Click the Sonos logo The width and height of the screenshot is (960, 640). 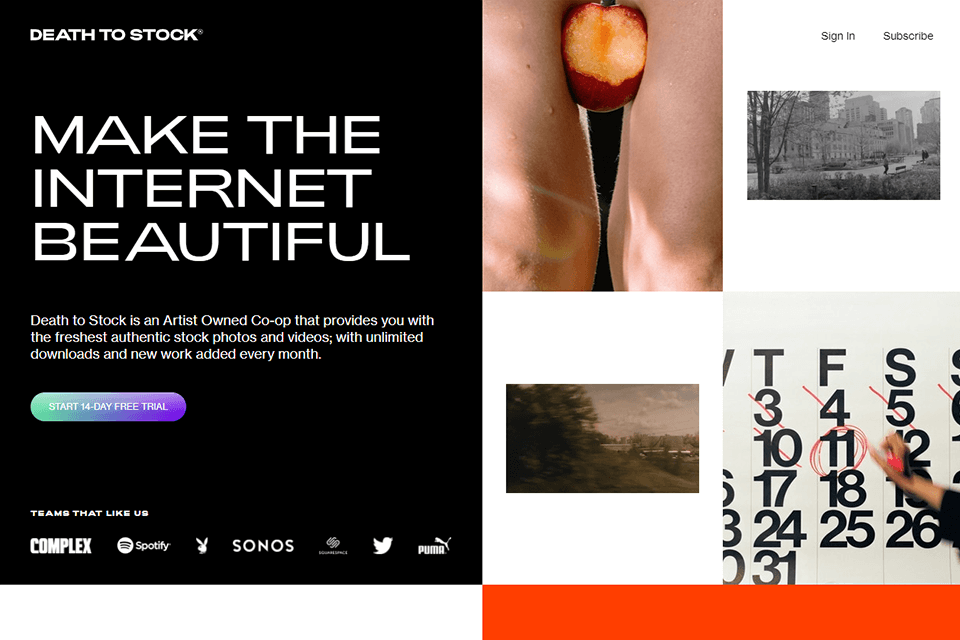tap(263, 546)
